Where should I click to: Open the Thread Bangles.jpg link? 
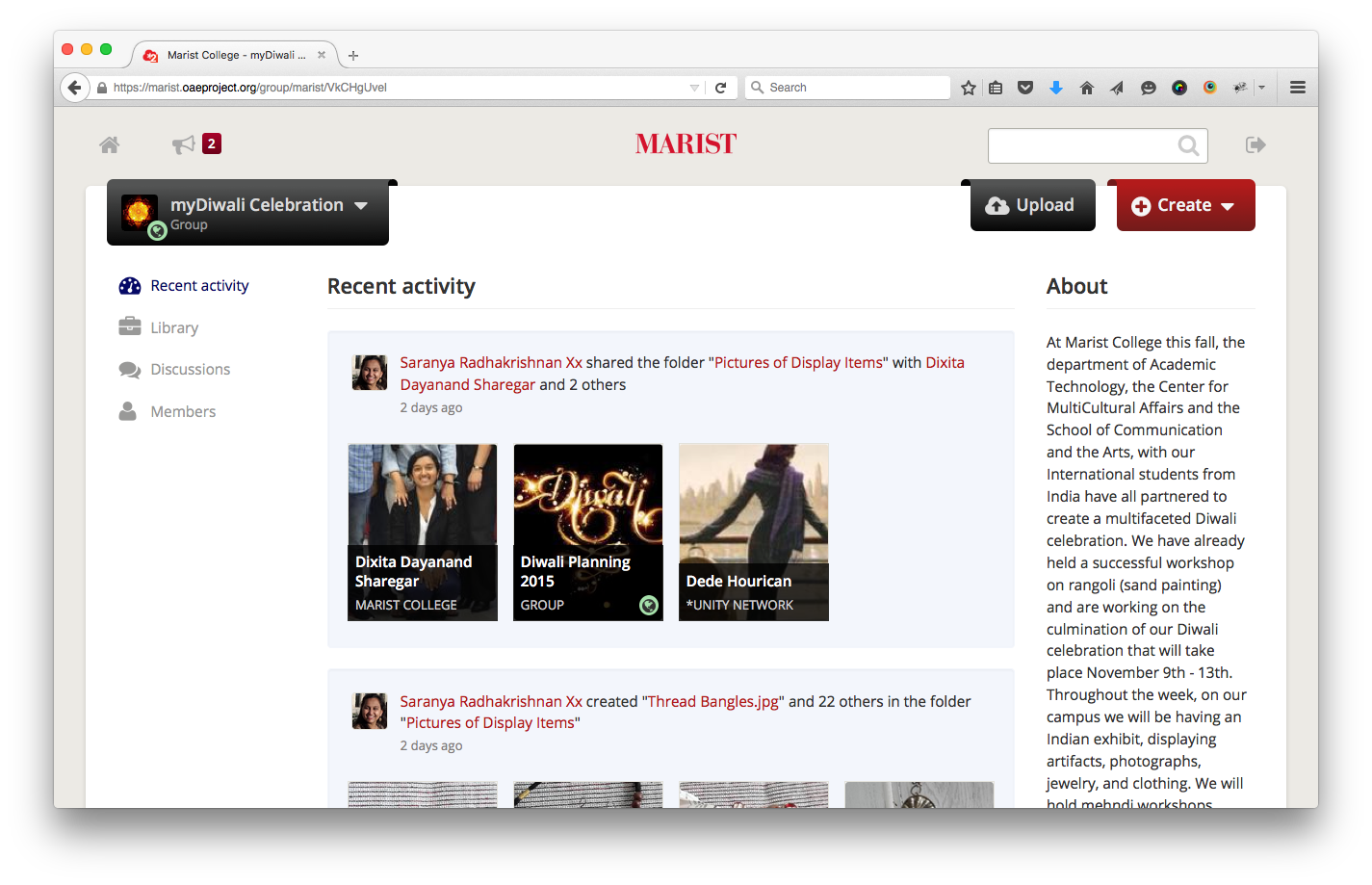pos(713,701)
